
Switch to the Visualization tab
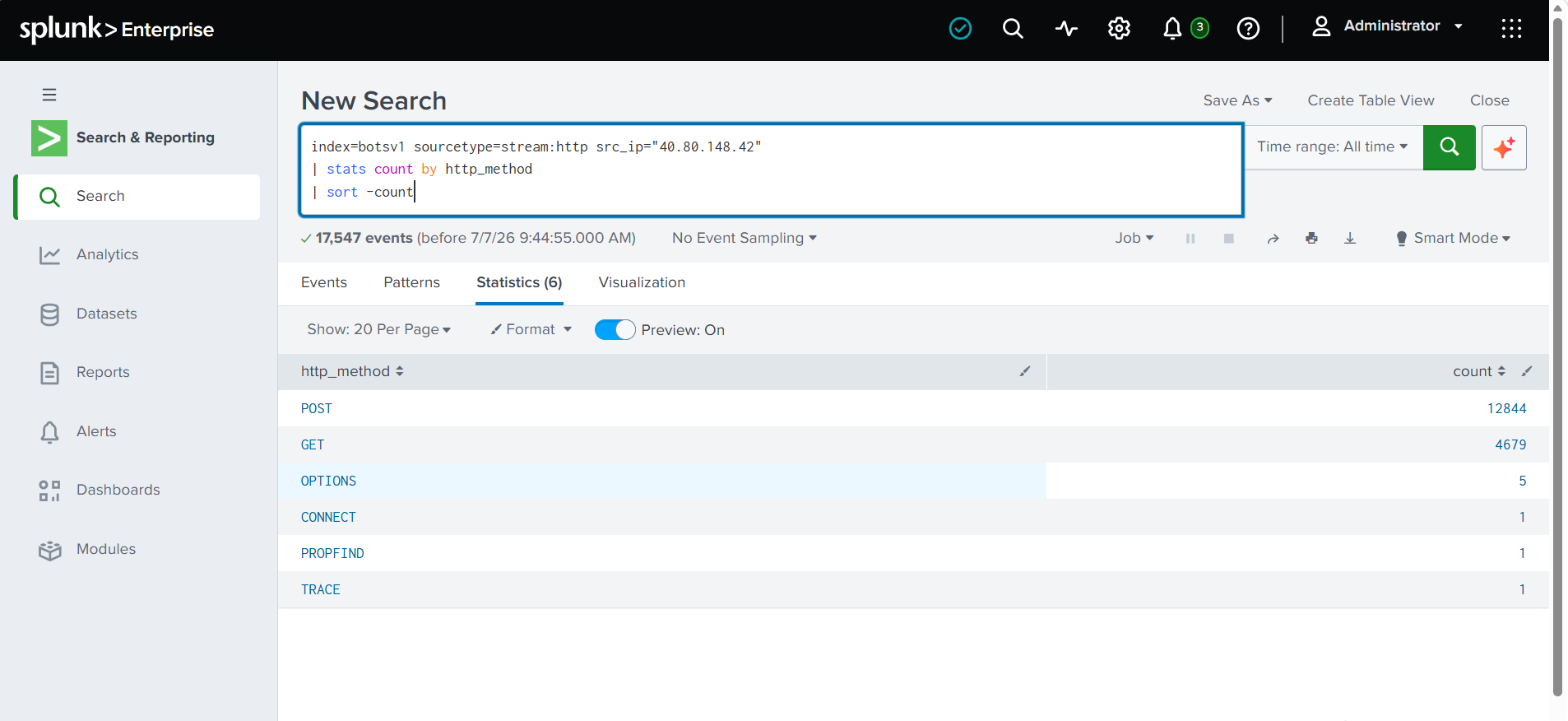coord(642,282)
